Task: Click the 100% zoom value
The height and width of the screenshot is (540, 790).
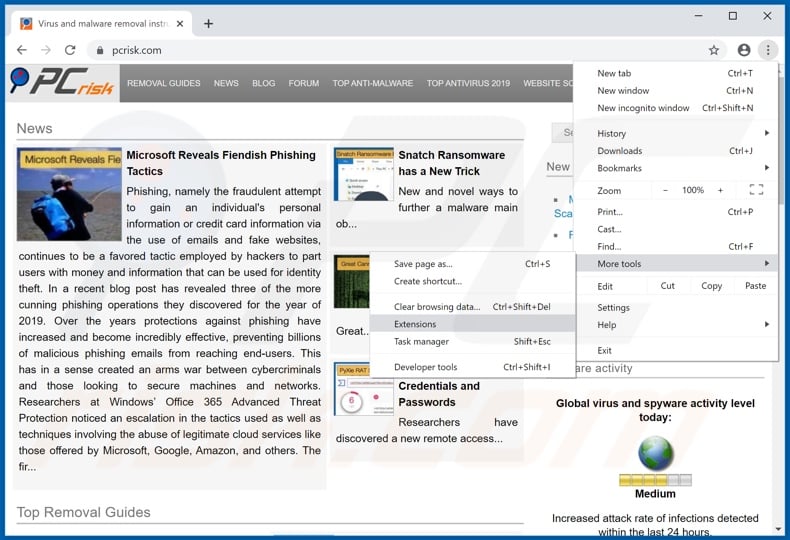Action: tap(693, 190)
